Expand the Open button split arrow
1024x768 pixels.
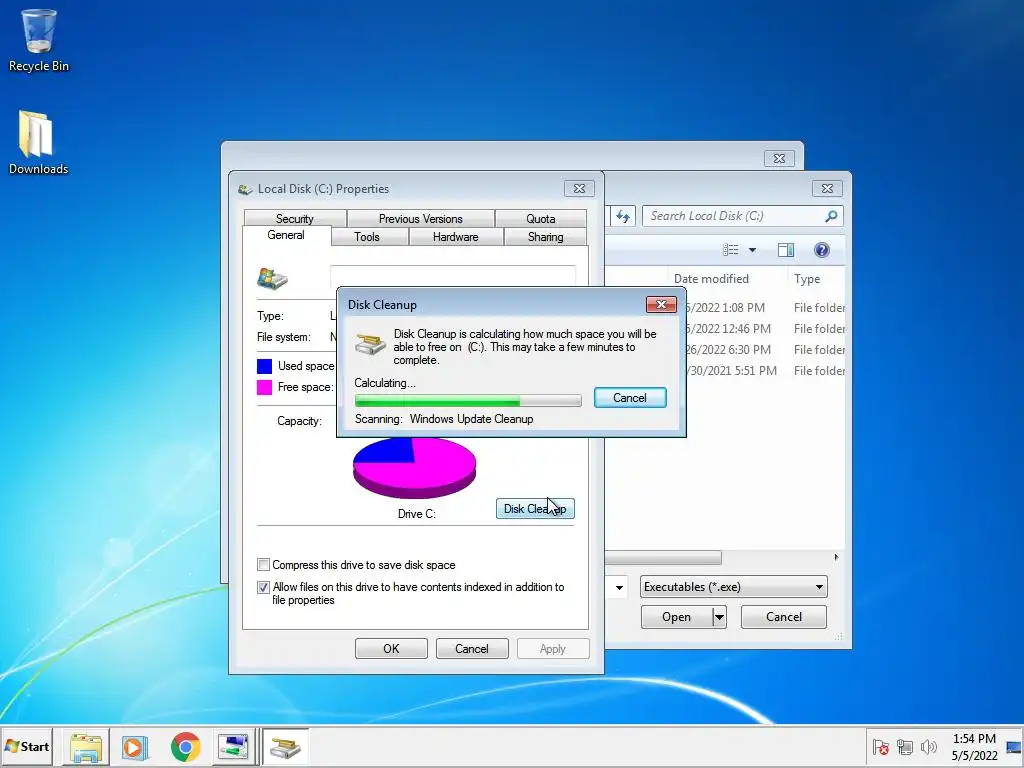719,617
